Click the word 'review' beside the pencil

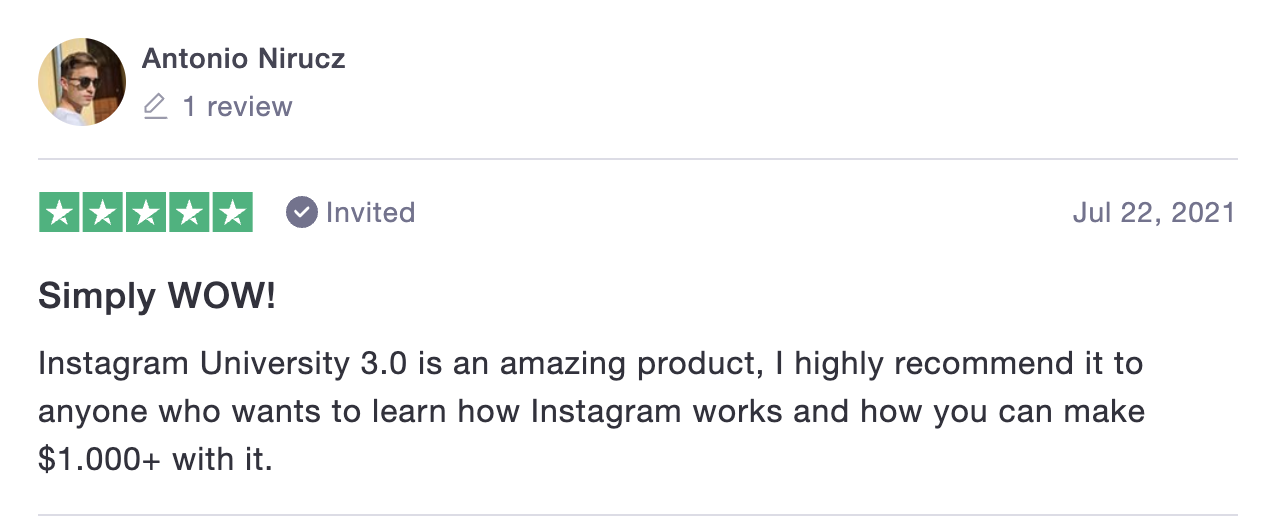[x=250, y=106]
